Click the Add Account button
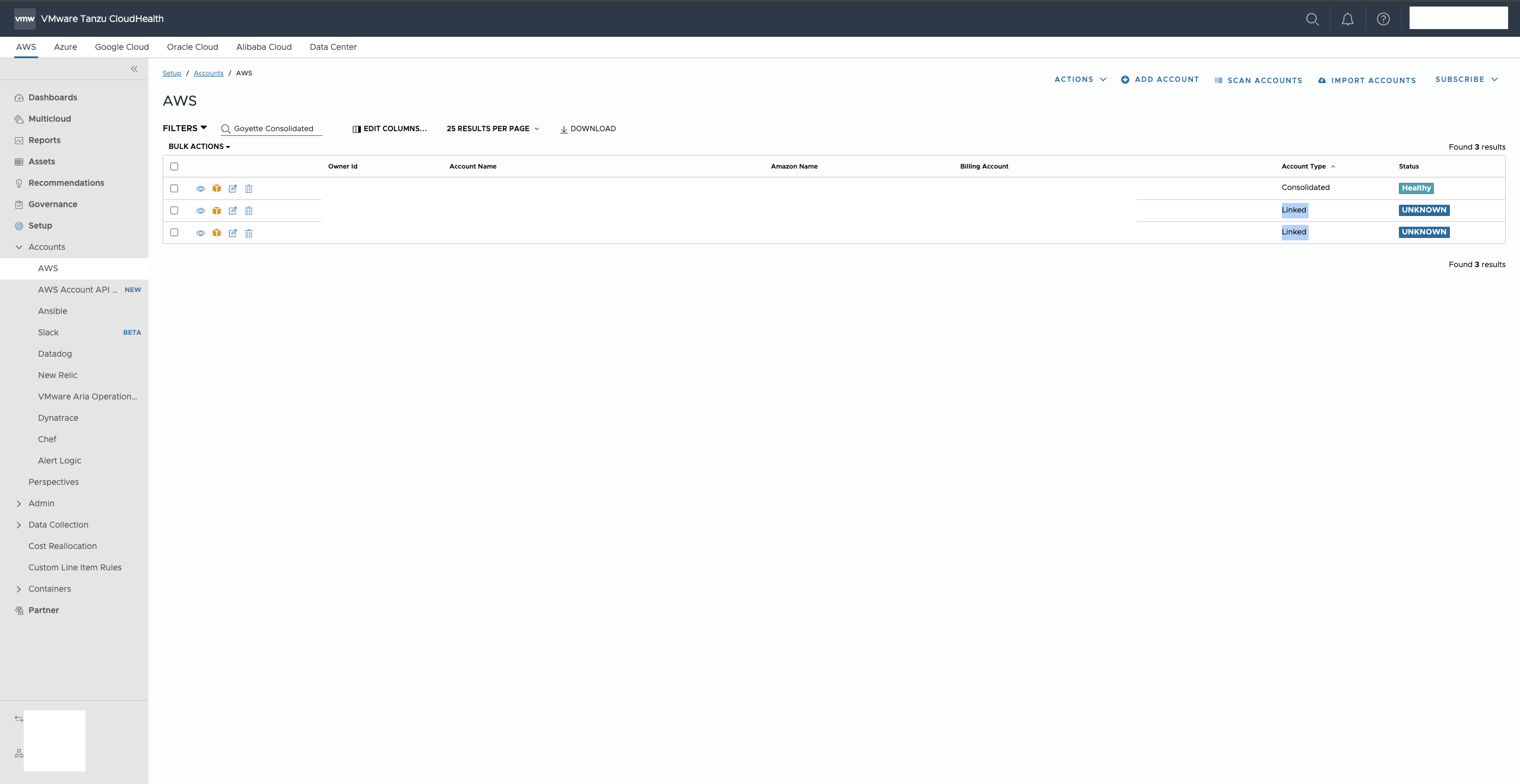 pos(1160,80)
